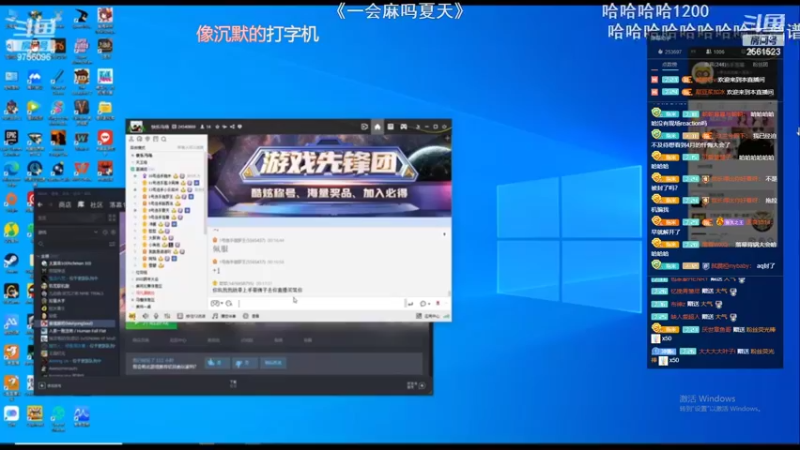Click the add game plus icon in Steam
The width and height of the screenshot is (800, 450).
pyautogui.click(x=42, y=386)
